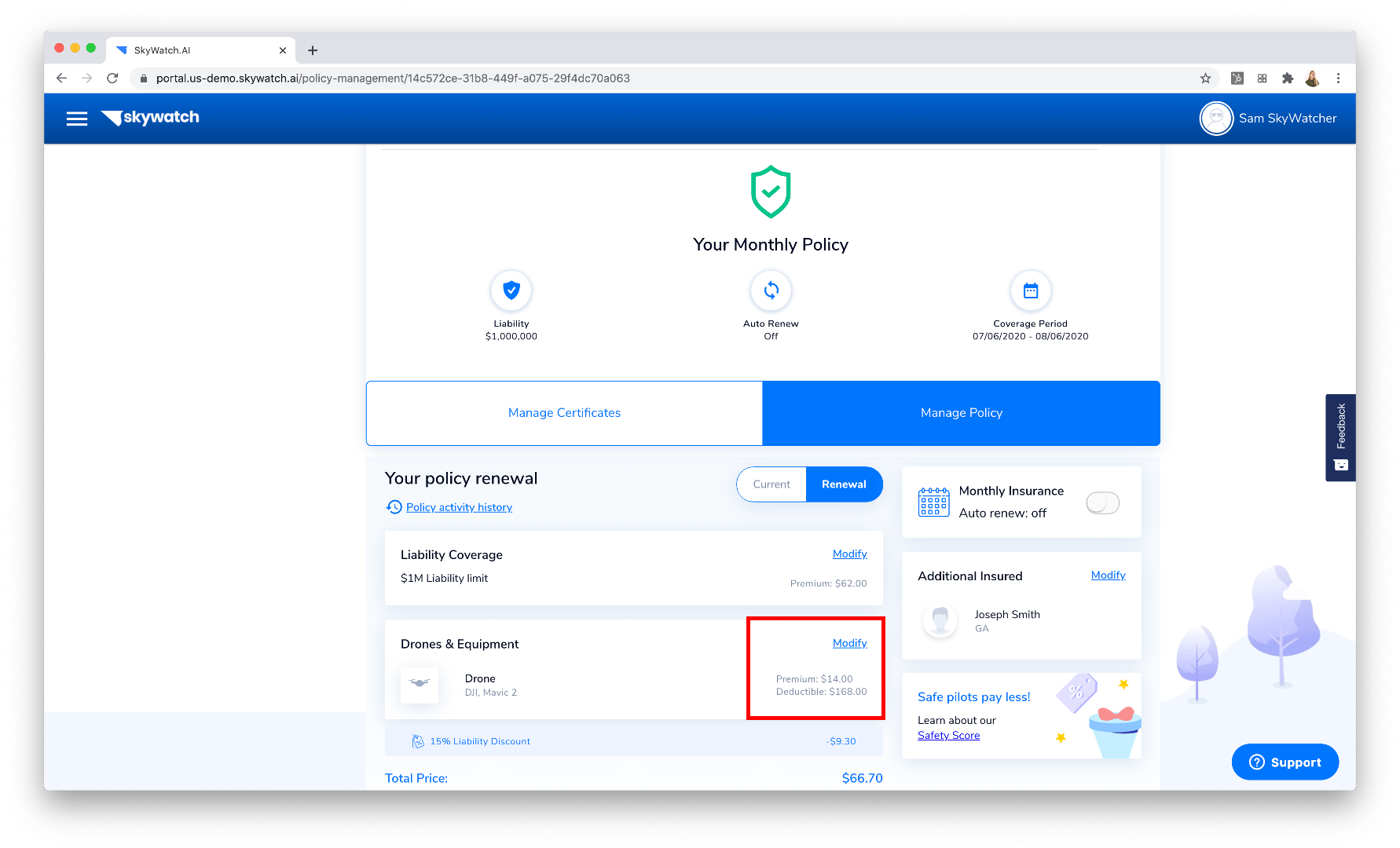This screenshot has width=1400, height=848.
Task: Go forward in browser history
Action: [x=86, y=78]
